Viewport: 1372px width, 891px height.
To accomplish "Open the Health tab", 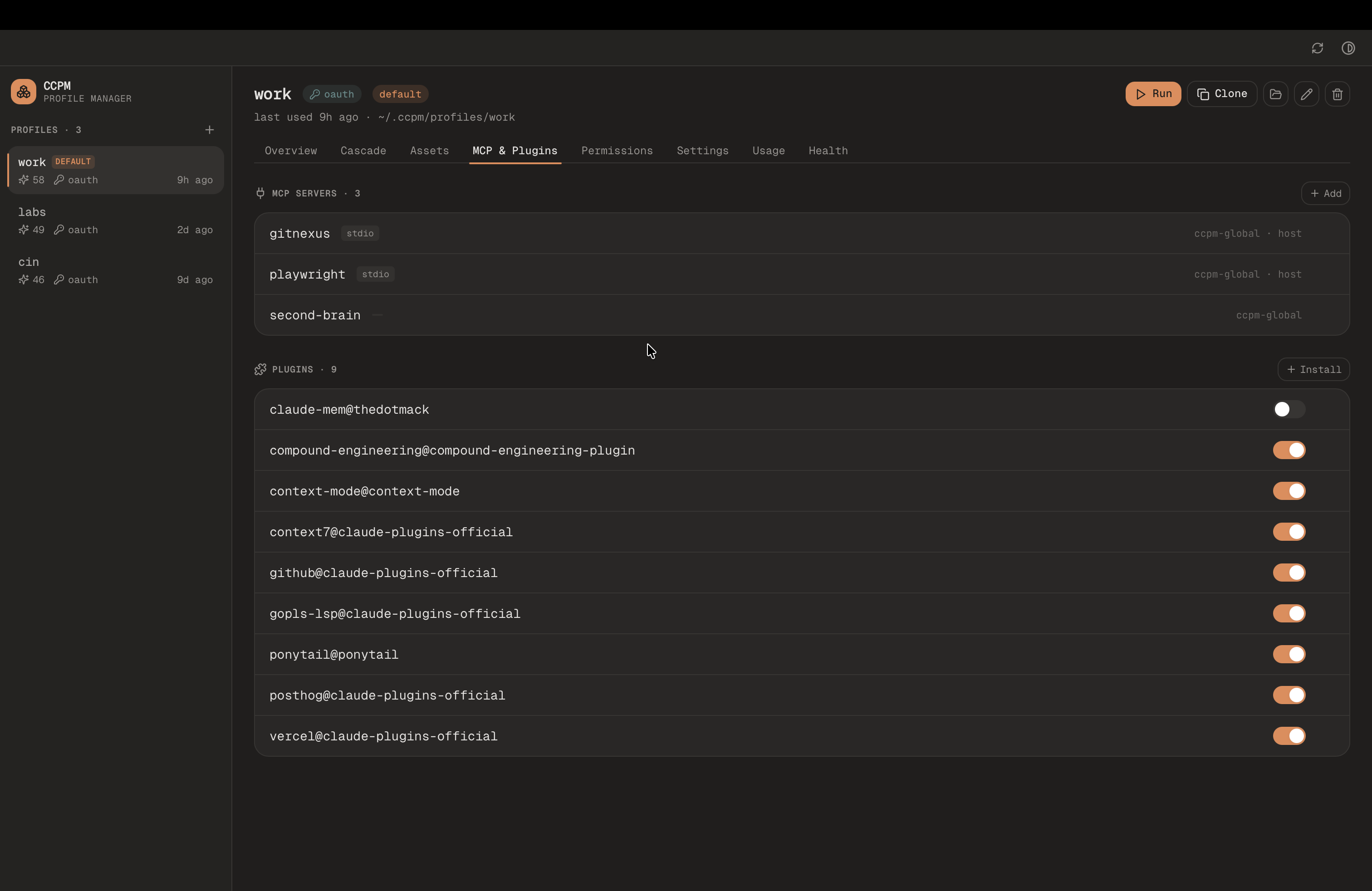I will tap(828, 151).
